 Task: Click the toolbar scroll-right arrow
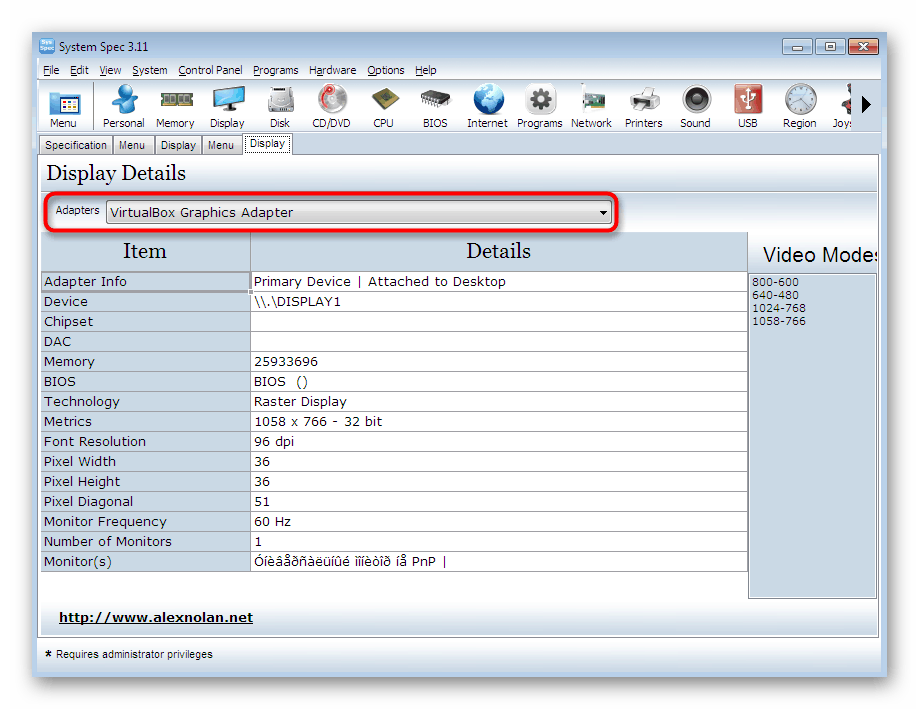click(866, 105)
